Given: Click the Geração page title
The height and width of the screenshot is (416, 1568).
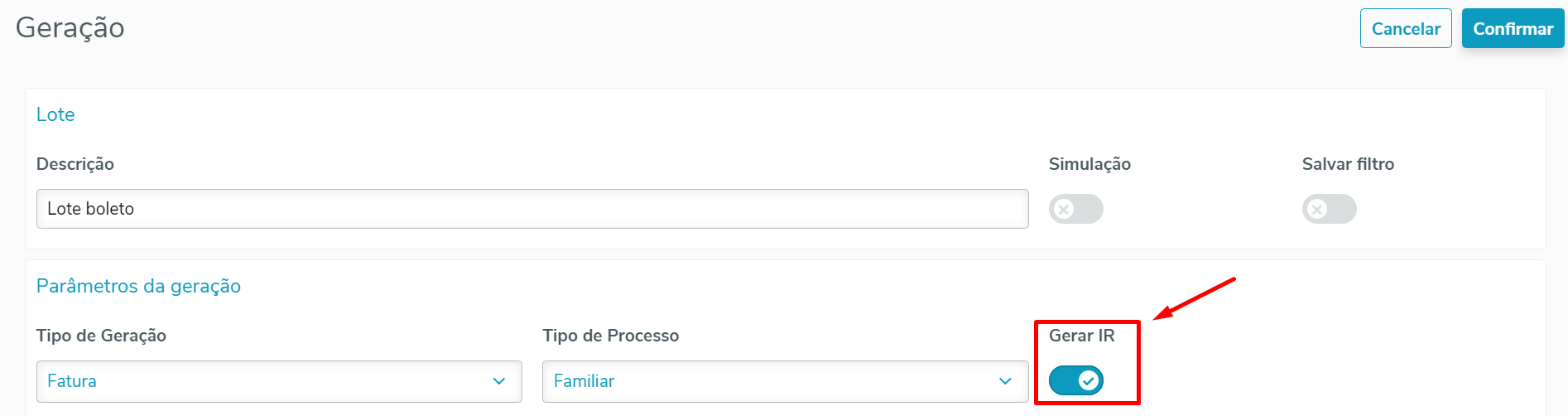Looking at the screenshot, I should (x=70, y=28).
